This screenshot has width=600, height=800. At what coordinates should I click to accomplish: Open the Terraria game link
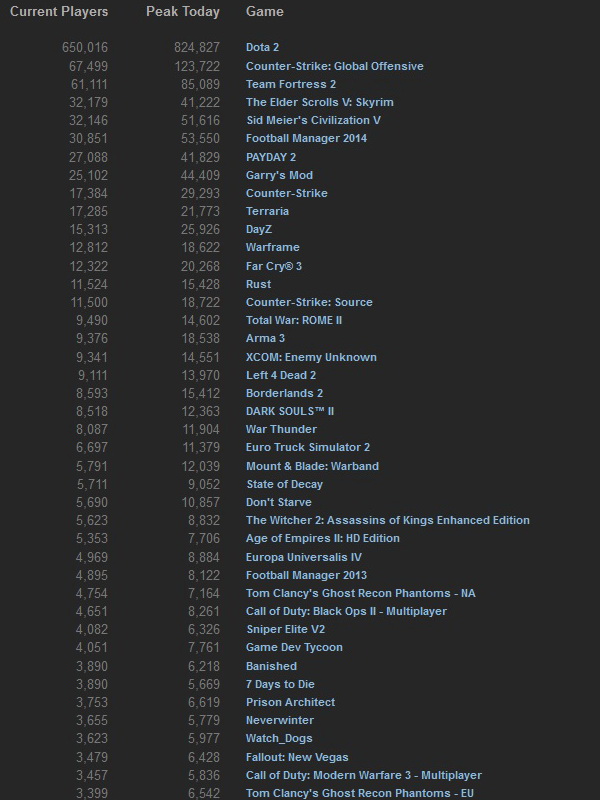pyautogui.click(x=267, y=211)
